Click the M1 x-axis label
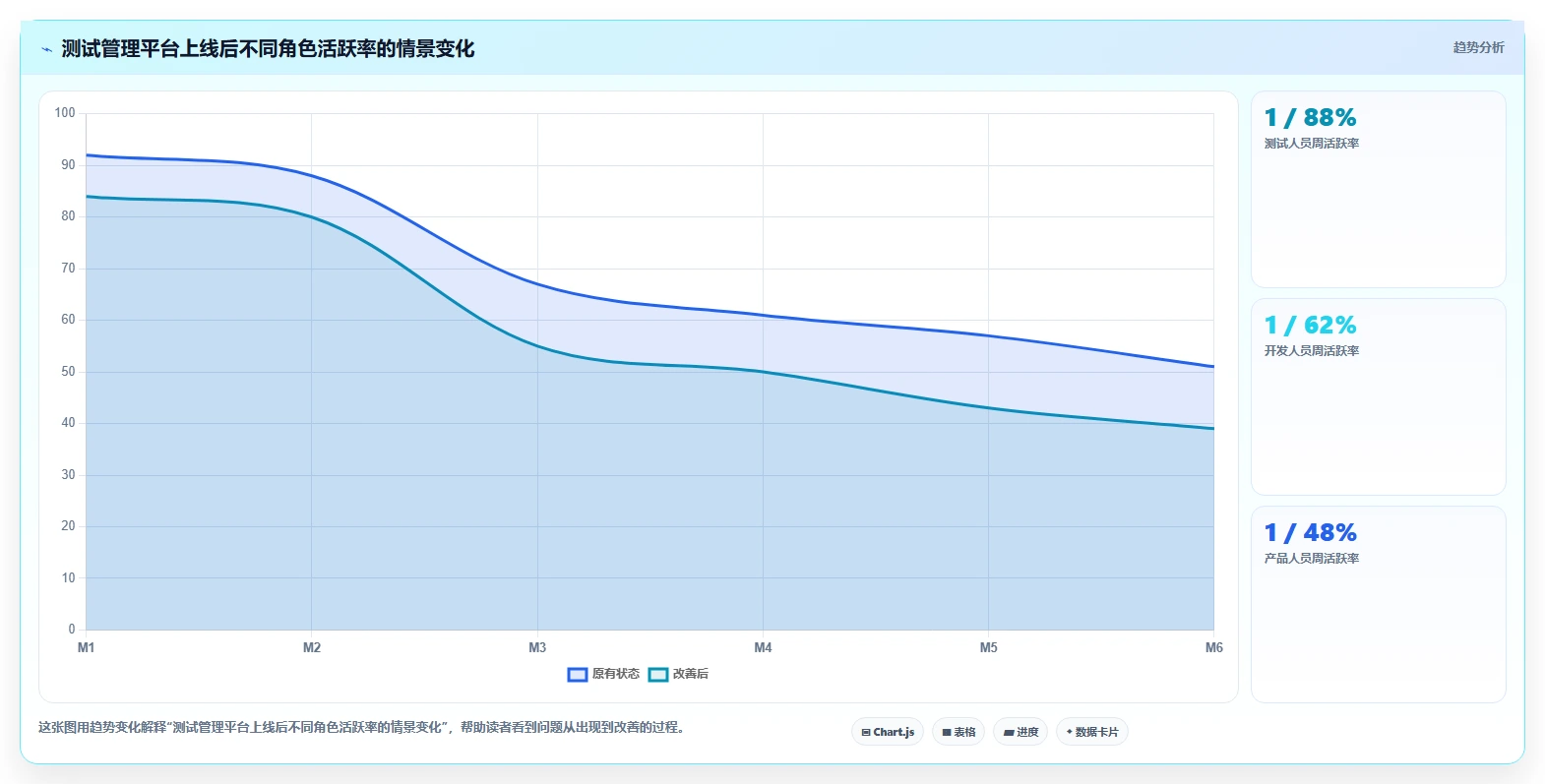 coord(87,647)
